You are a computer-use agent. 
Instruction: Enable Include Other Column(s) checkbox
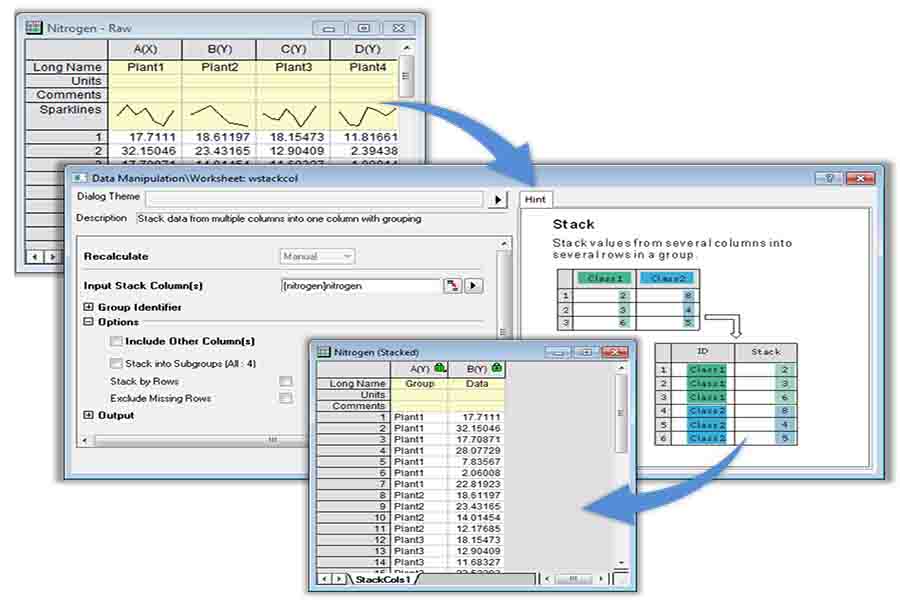[115, 341]
